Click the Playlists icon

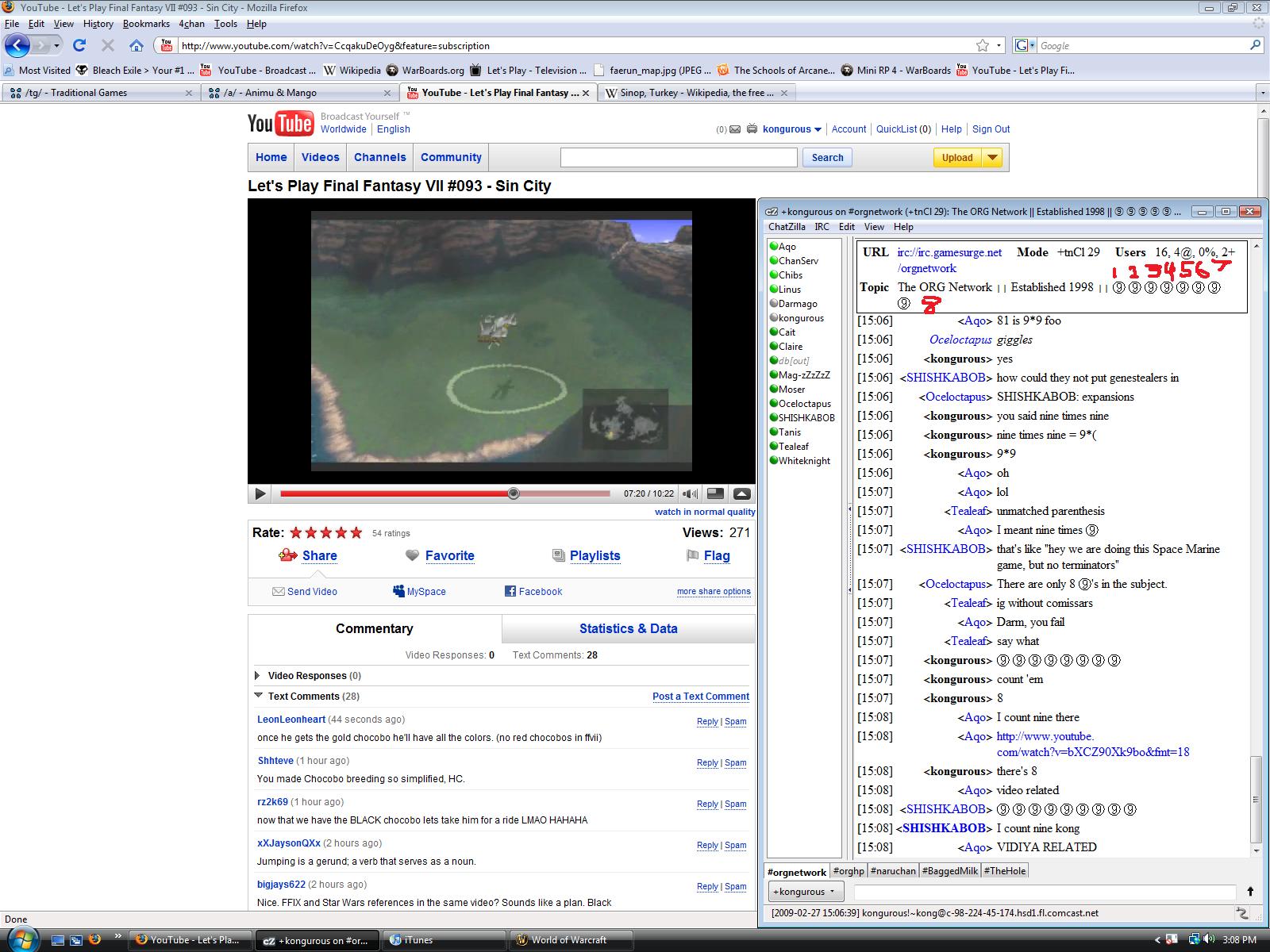pos(559,555)
